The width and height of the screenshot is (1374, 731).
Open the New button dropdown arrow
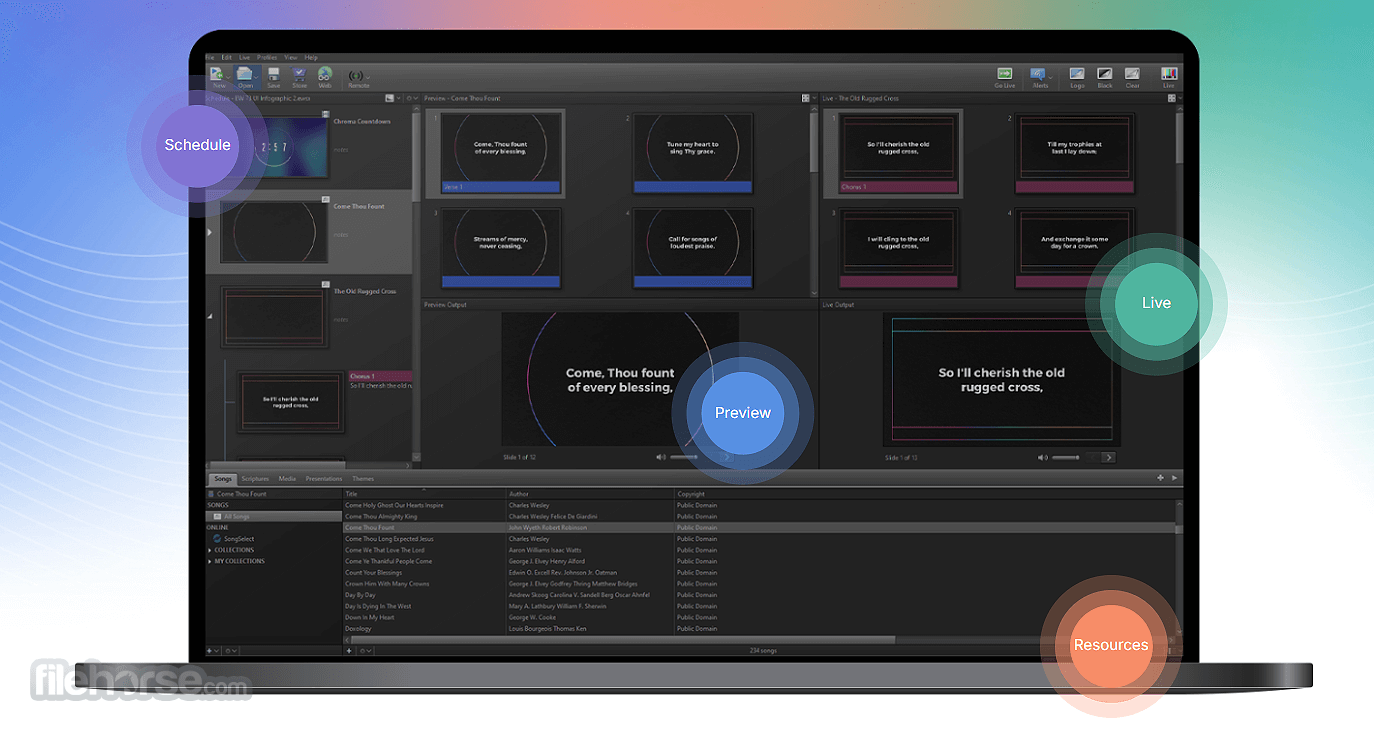coord(230,75)
